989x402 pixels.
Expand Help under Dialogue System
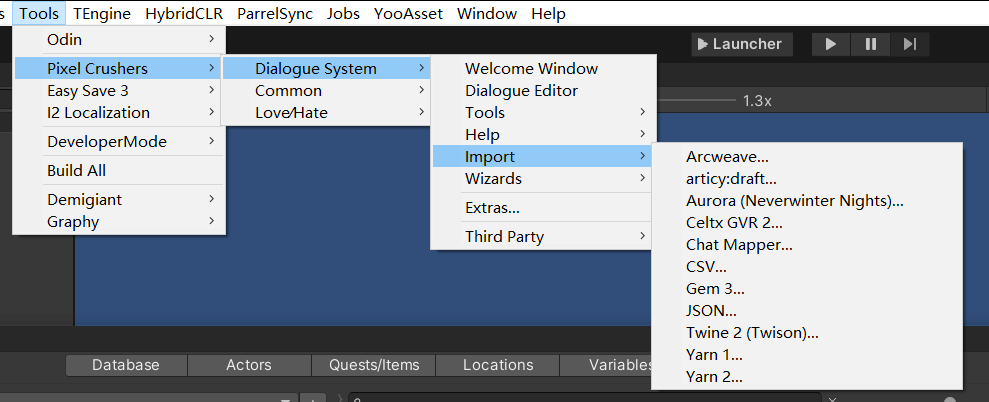point(544,134)
